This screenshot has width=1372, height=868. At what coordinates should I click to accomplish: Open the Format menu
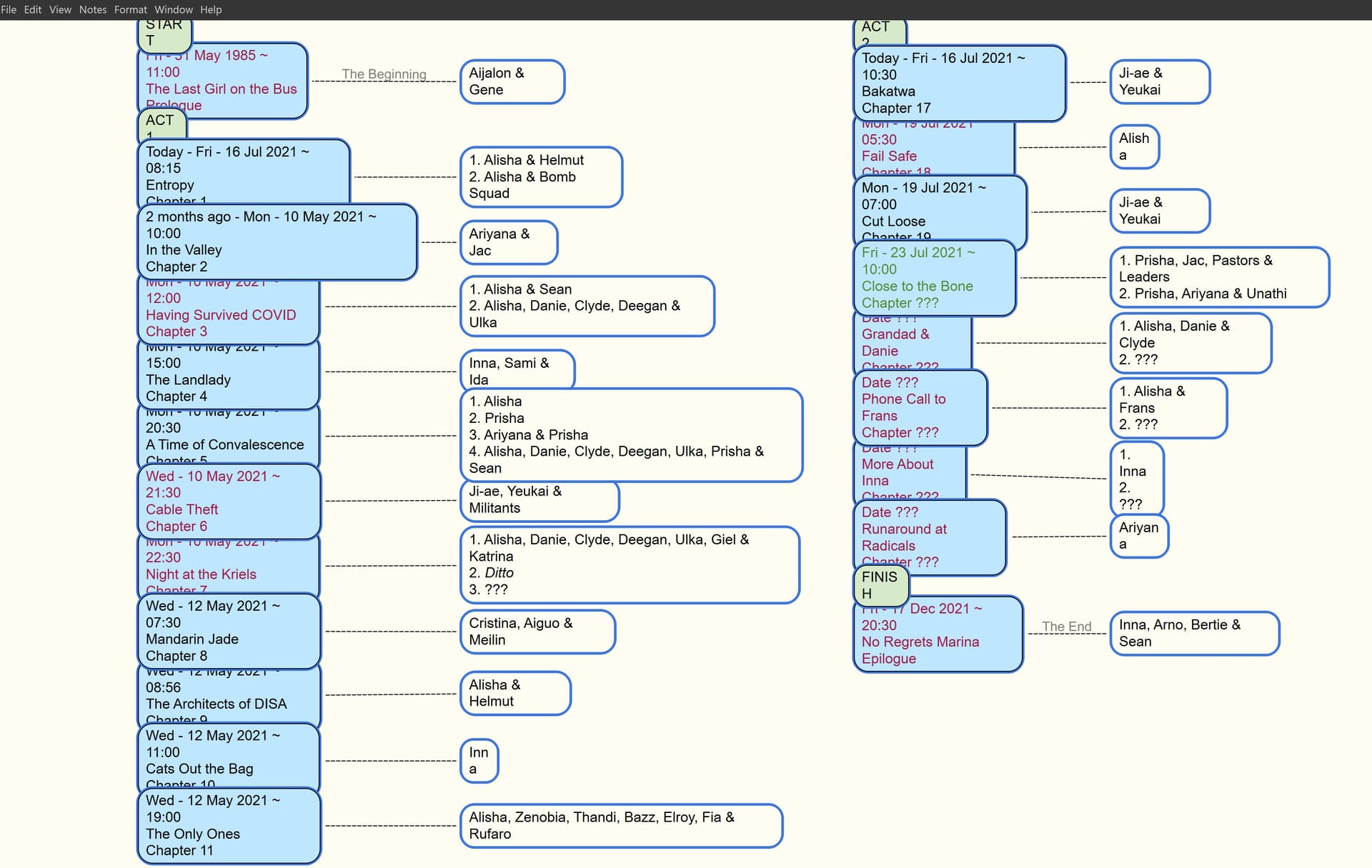[131, 9]
